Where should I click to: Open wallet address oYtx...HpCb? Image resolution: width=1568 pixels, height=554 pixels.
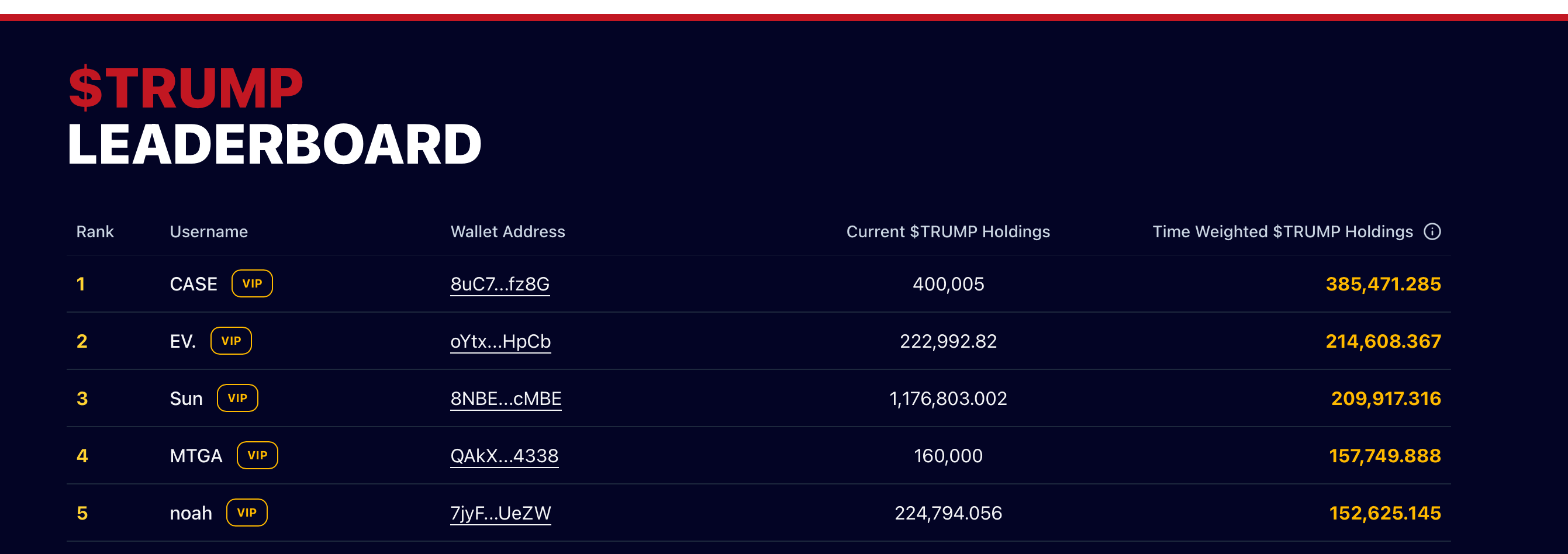[500, 341]
